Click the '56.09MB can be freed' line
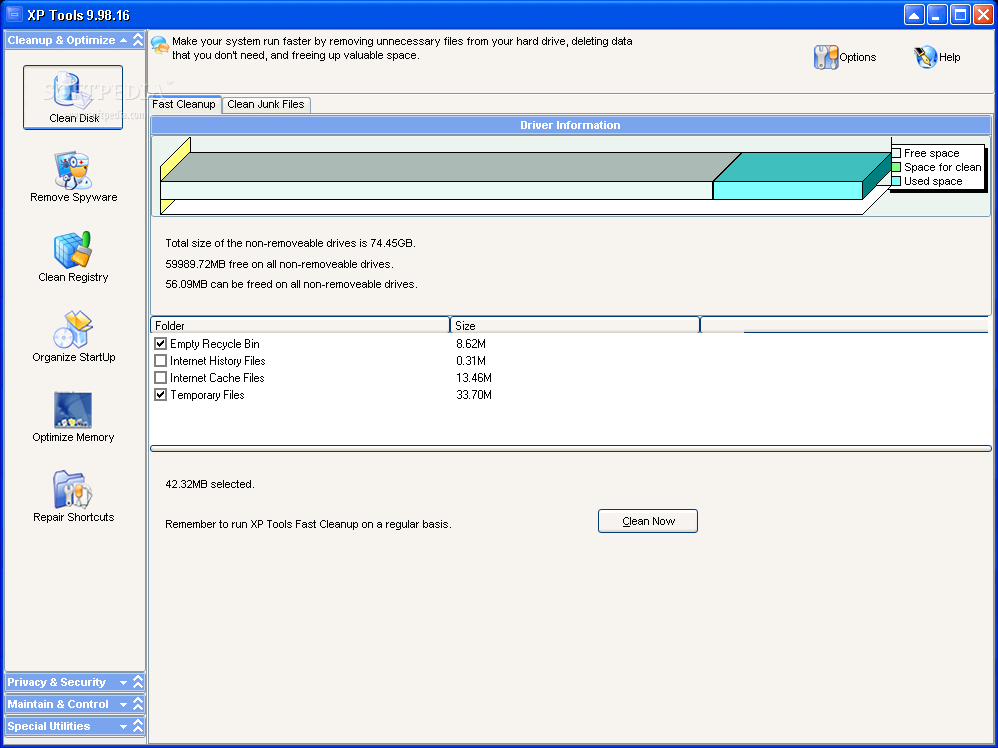Viewport: 998px width, 748px height. coord(292,285)
